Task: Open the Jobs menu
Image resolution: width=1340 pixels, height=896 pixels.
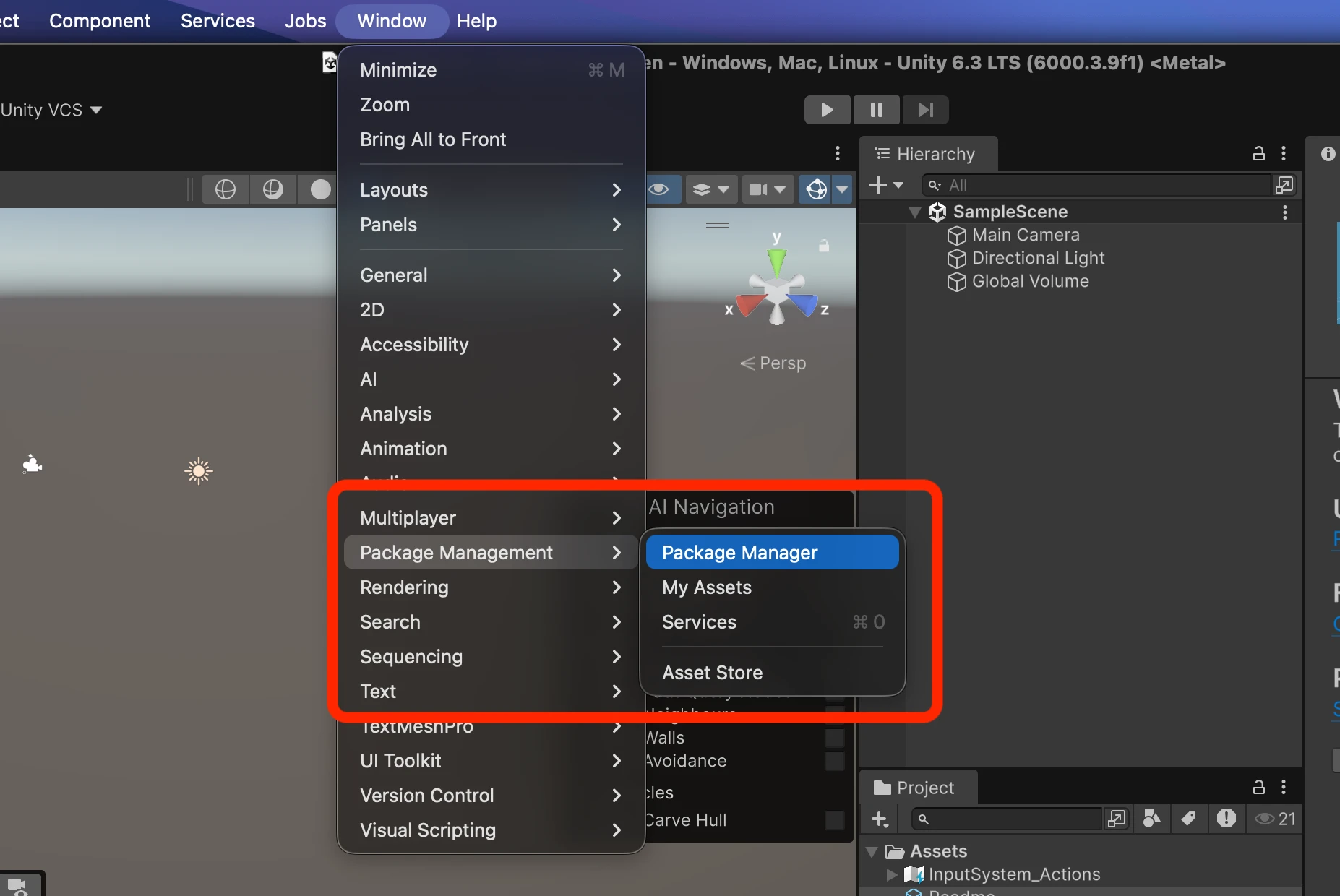Action: point(305,21)
